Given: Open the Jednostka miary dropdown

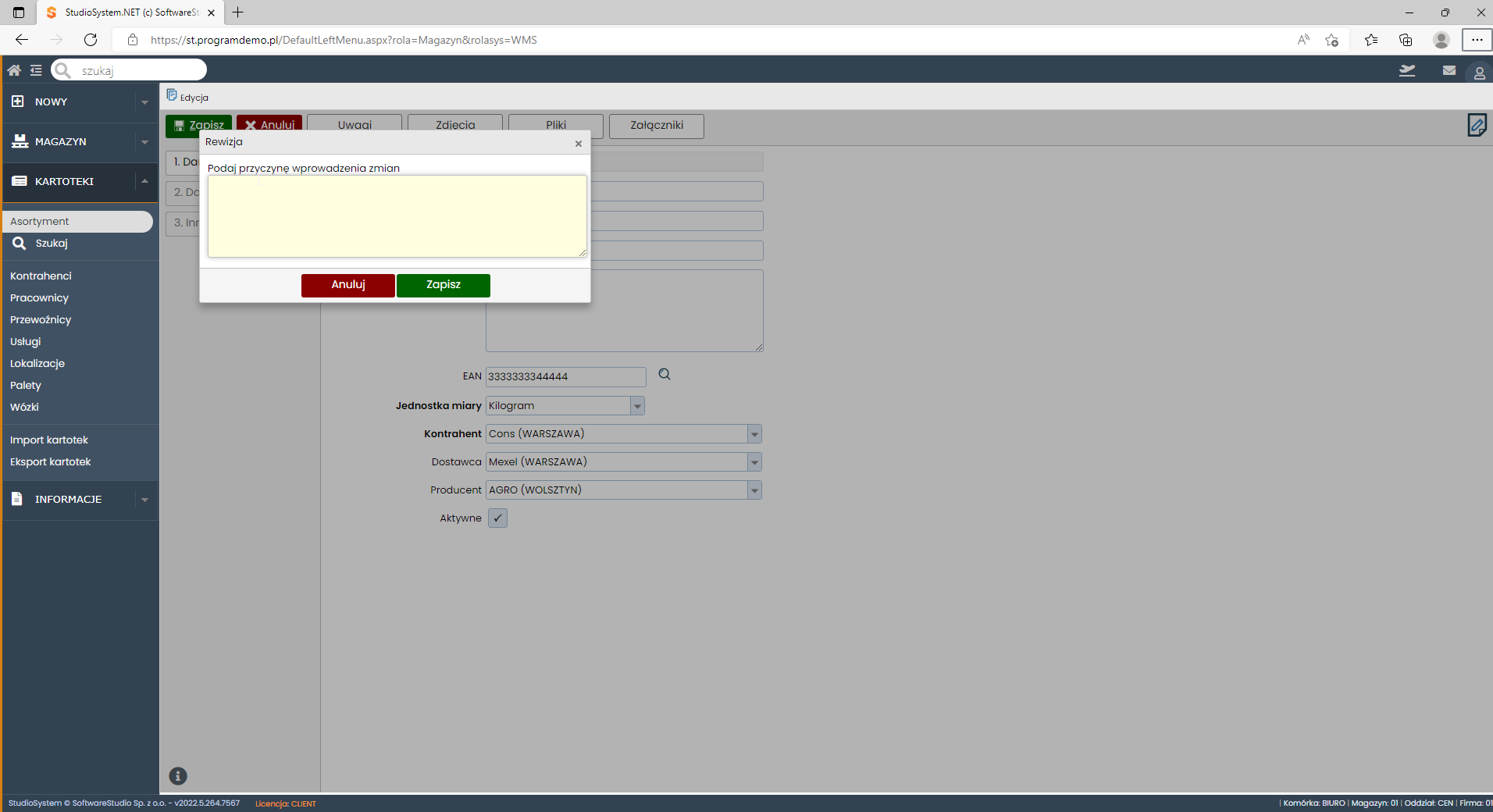Looking at the screenshot, I should (637, 406).
